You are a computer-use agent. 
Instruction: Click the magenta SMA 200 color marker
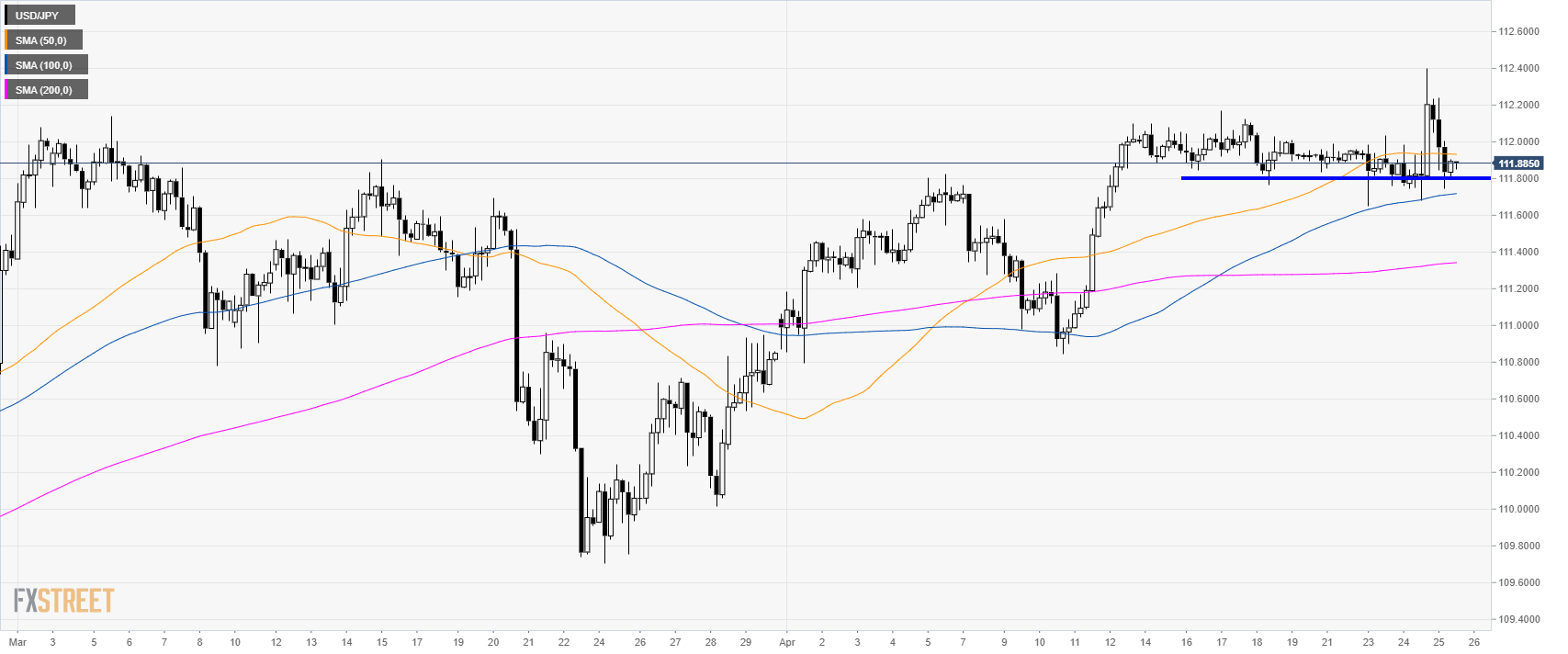(x=6, y=90)
